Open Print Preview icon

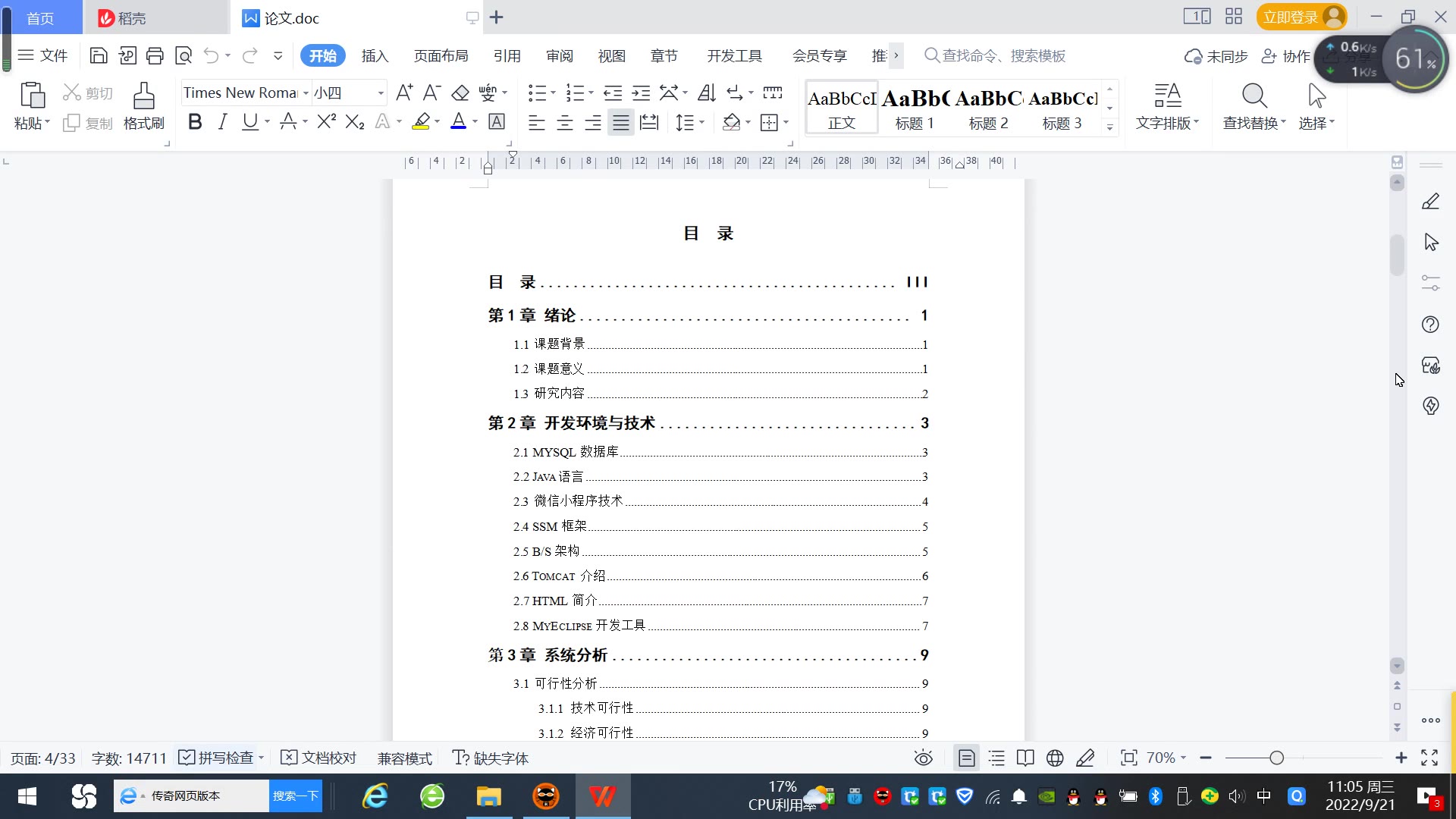coord(184,55)
